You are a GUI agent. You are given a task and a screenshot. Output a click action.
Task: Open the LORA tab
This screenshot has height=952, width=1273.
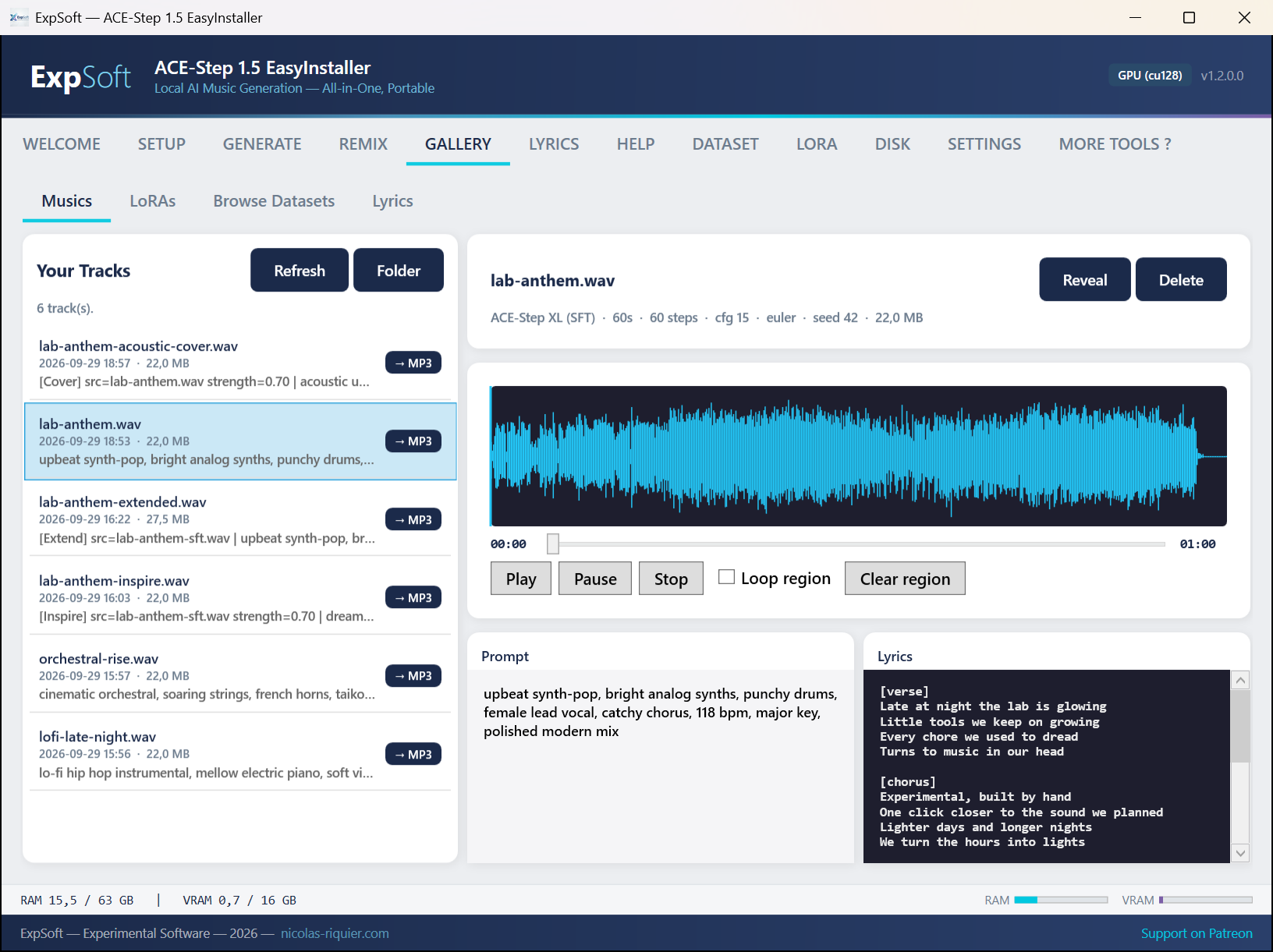817,143
